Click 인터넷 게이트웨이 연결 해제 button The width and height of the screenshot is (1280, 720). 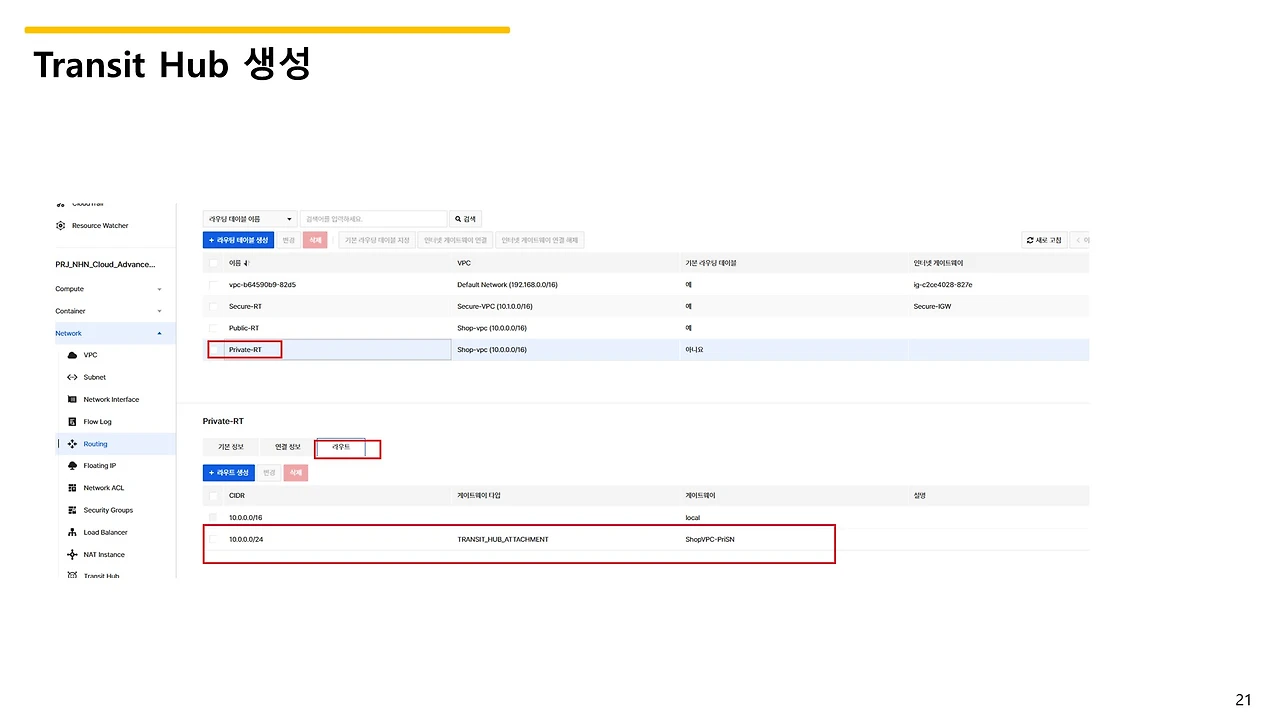[x=539, y=240]
